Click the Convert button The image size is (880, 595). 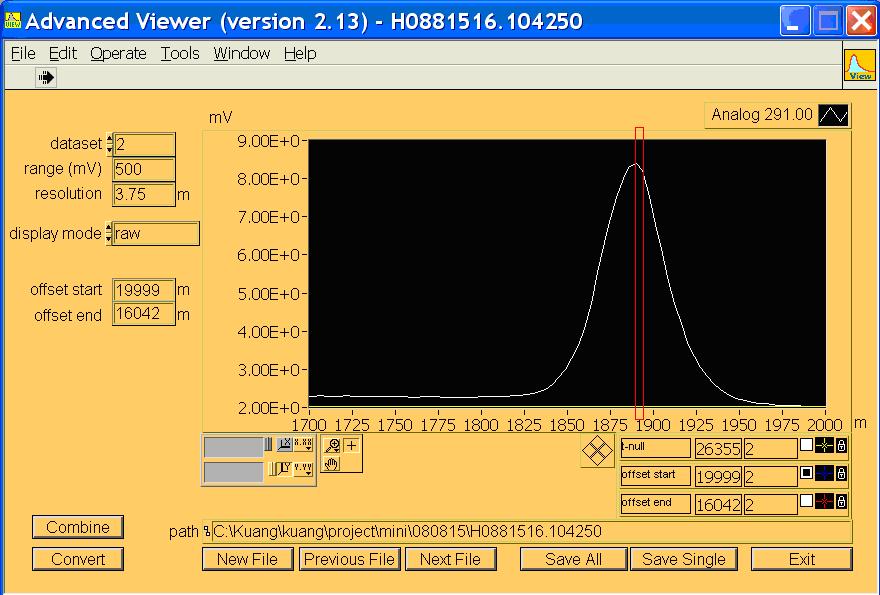(x=77, y=559)
